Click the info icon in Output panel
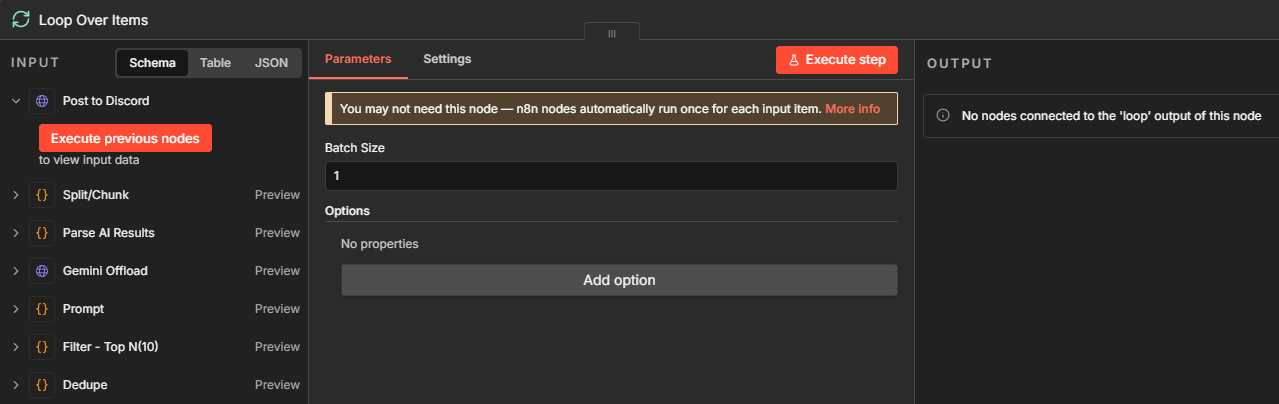Image resolution: width=1279 pixels, height=404 pixels. click(942, 116)
